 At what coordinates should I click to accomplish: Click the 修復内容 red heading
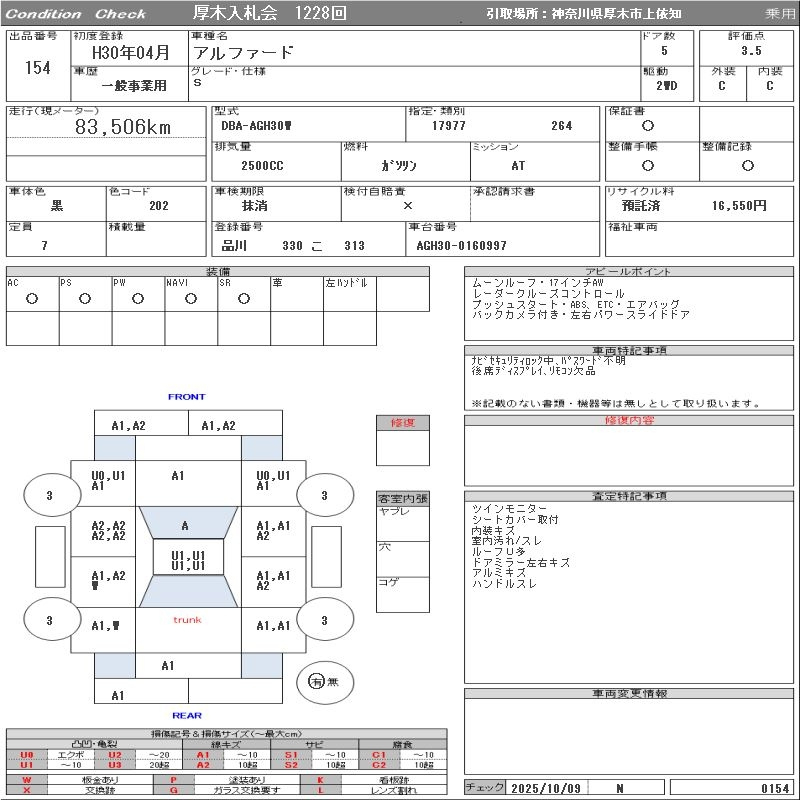tap(629, 420)
